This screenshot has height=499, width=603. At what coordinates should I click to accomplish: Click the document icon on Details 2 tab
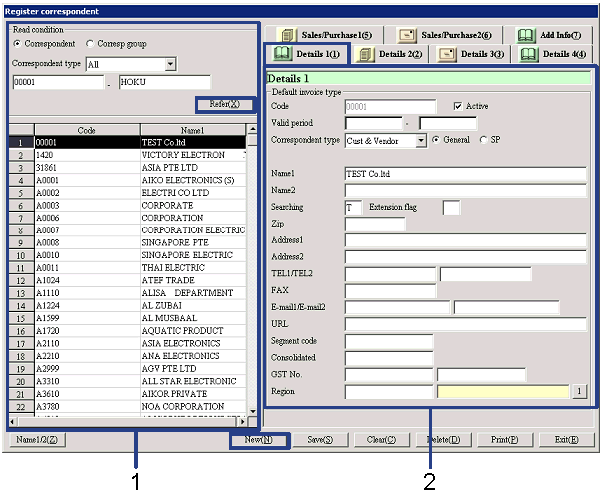[x=365, y=54]
